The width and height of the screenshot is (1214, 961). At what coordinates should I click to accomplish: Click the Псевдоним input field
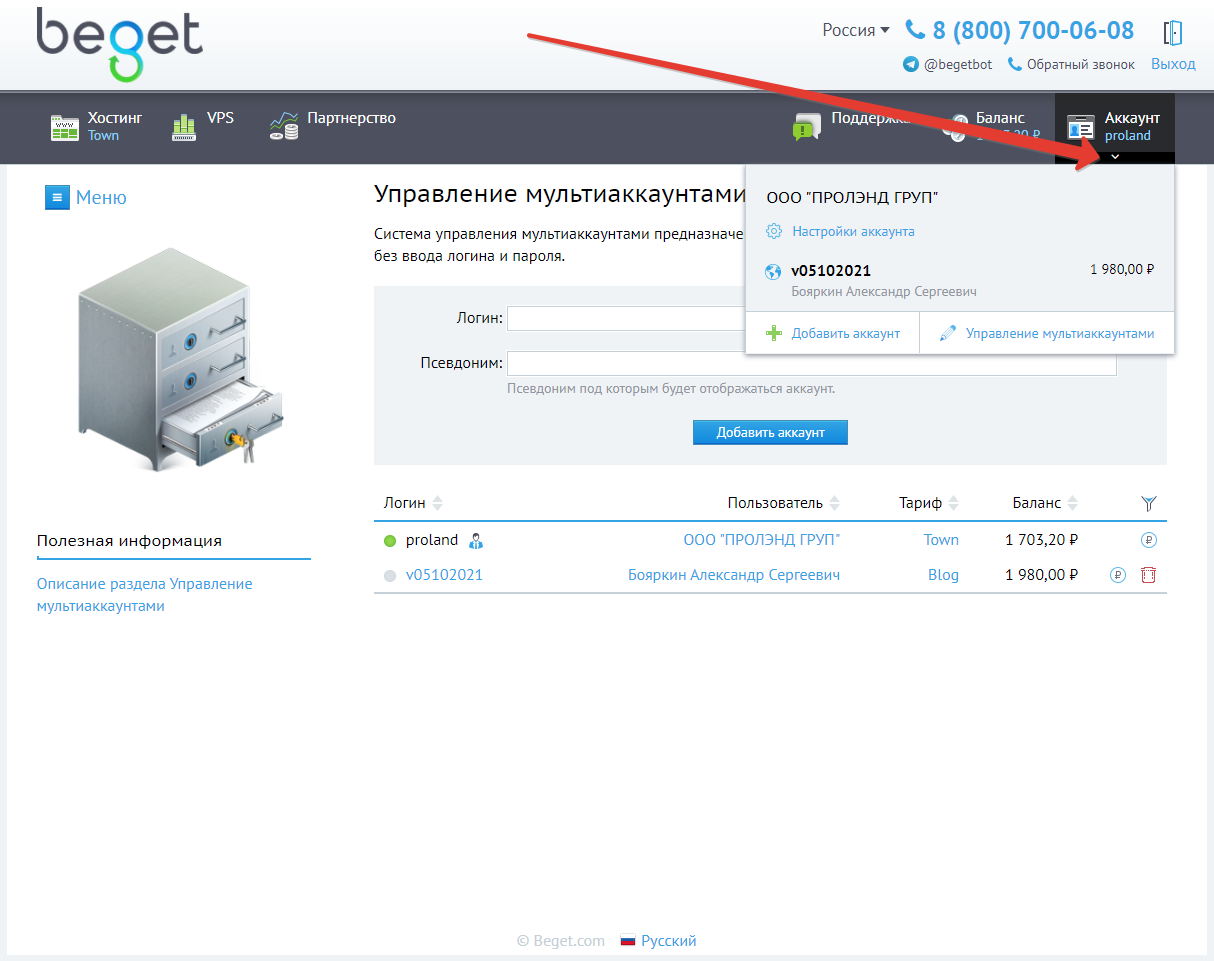[811, 363]
